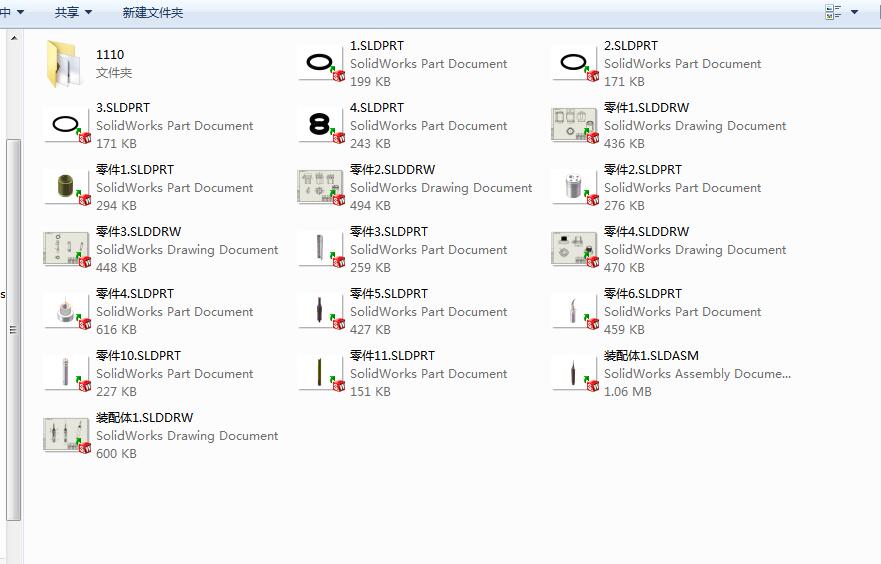Open the 1110 folder icon
The height and width of the screenshot is (564, 881).
[x=67, y=63]
